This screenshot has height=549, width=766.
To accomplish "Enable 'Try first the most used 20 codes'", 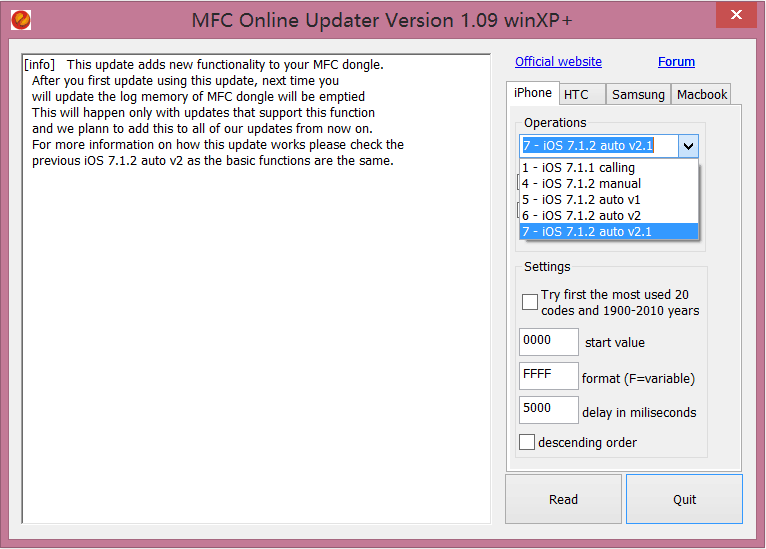I will 530,302.
